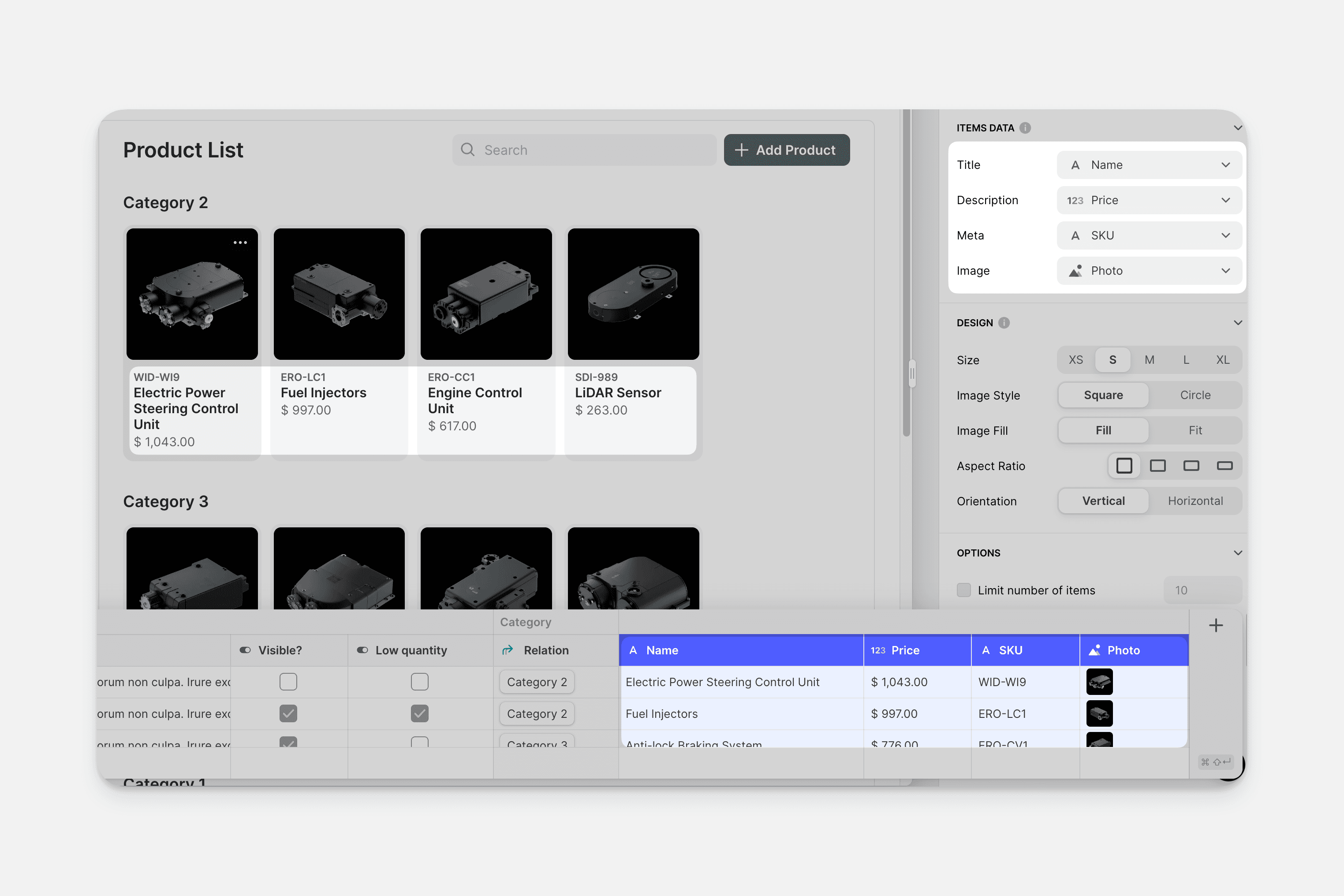Select size M in the Size selector
This screenshot has width=1344, height=896.
pos(1149,360)
